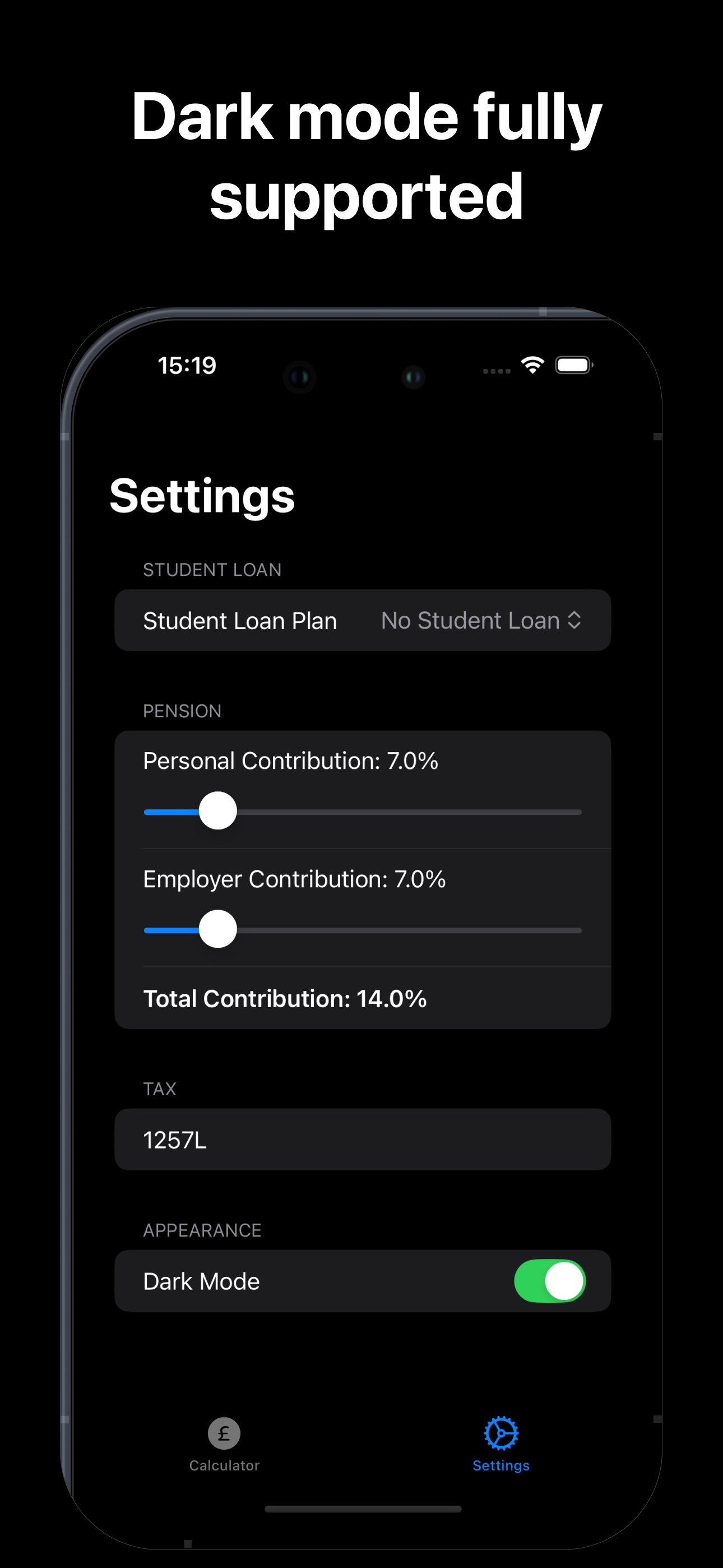This screenshot has height=1568, width=723.
Task: Tap the Dark Mode row label
Action: point(201,1281)
